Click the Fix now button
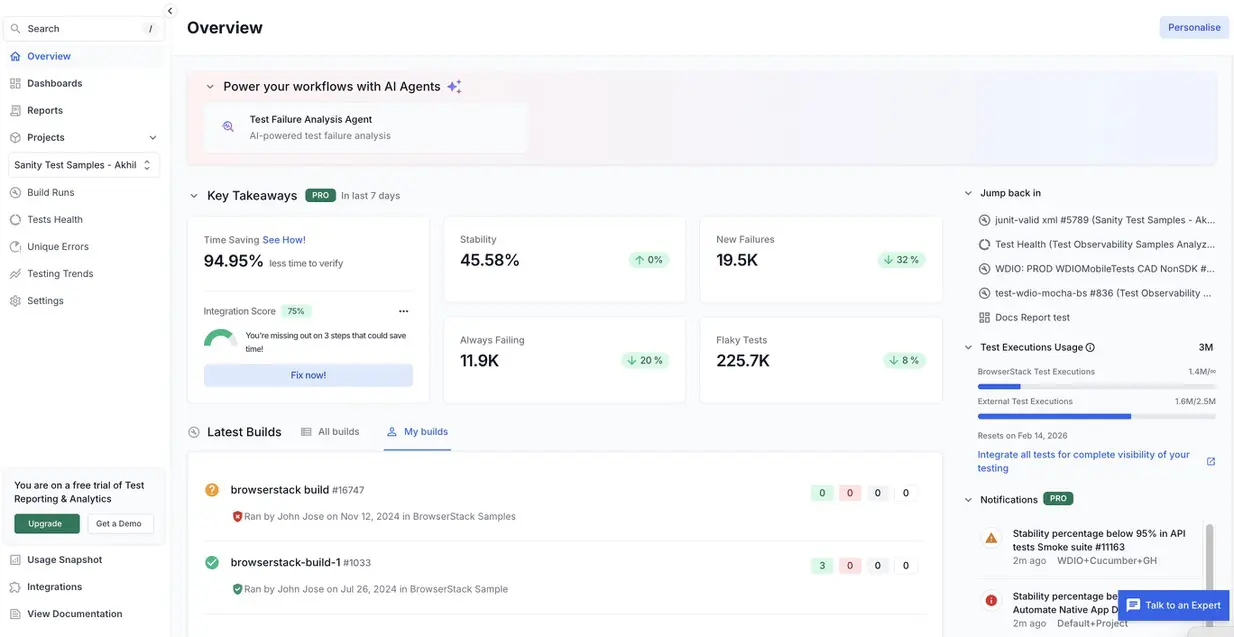Viewport: 1234px width, 637px height. (308, 374)
